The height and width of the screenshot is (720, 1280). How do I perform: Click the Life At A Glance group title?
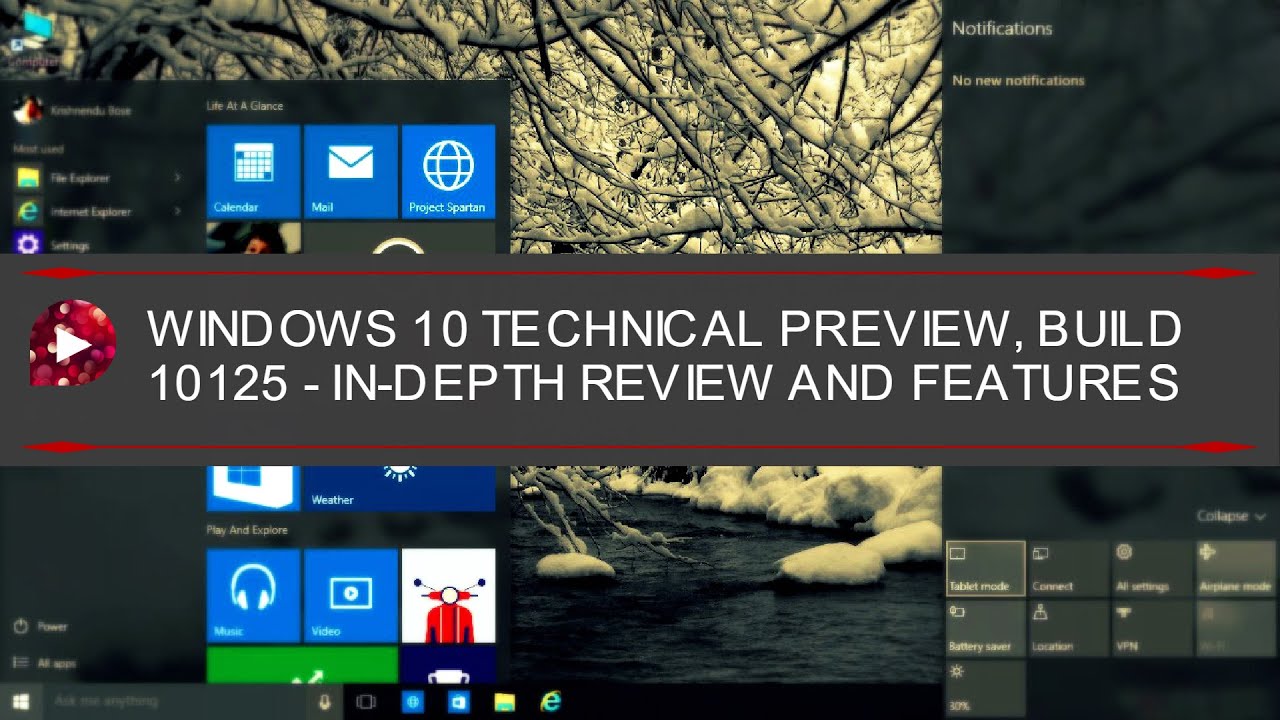click(245, 106)
